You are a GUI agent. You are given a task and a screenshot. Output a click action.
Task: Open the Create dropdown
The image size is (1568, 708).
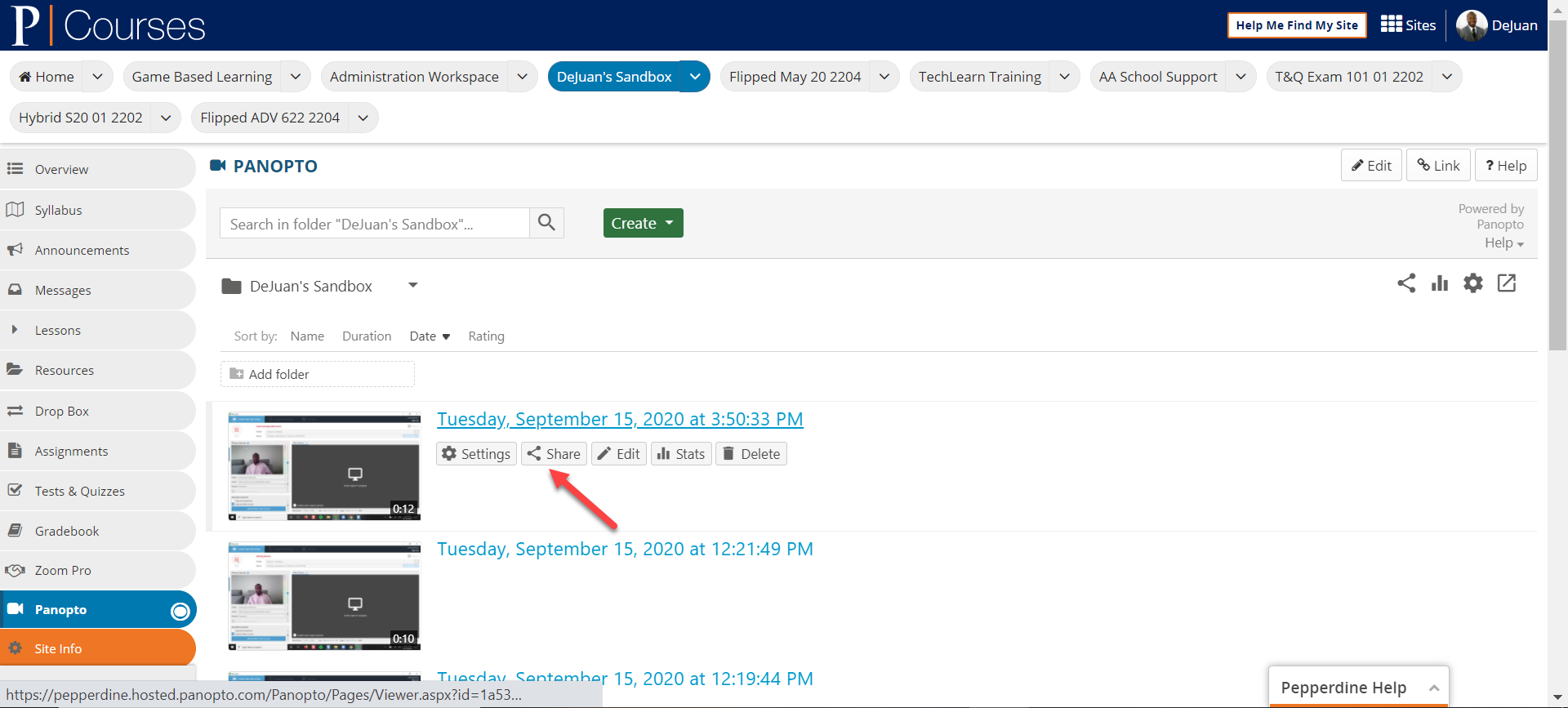[x=643, y=223]
